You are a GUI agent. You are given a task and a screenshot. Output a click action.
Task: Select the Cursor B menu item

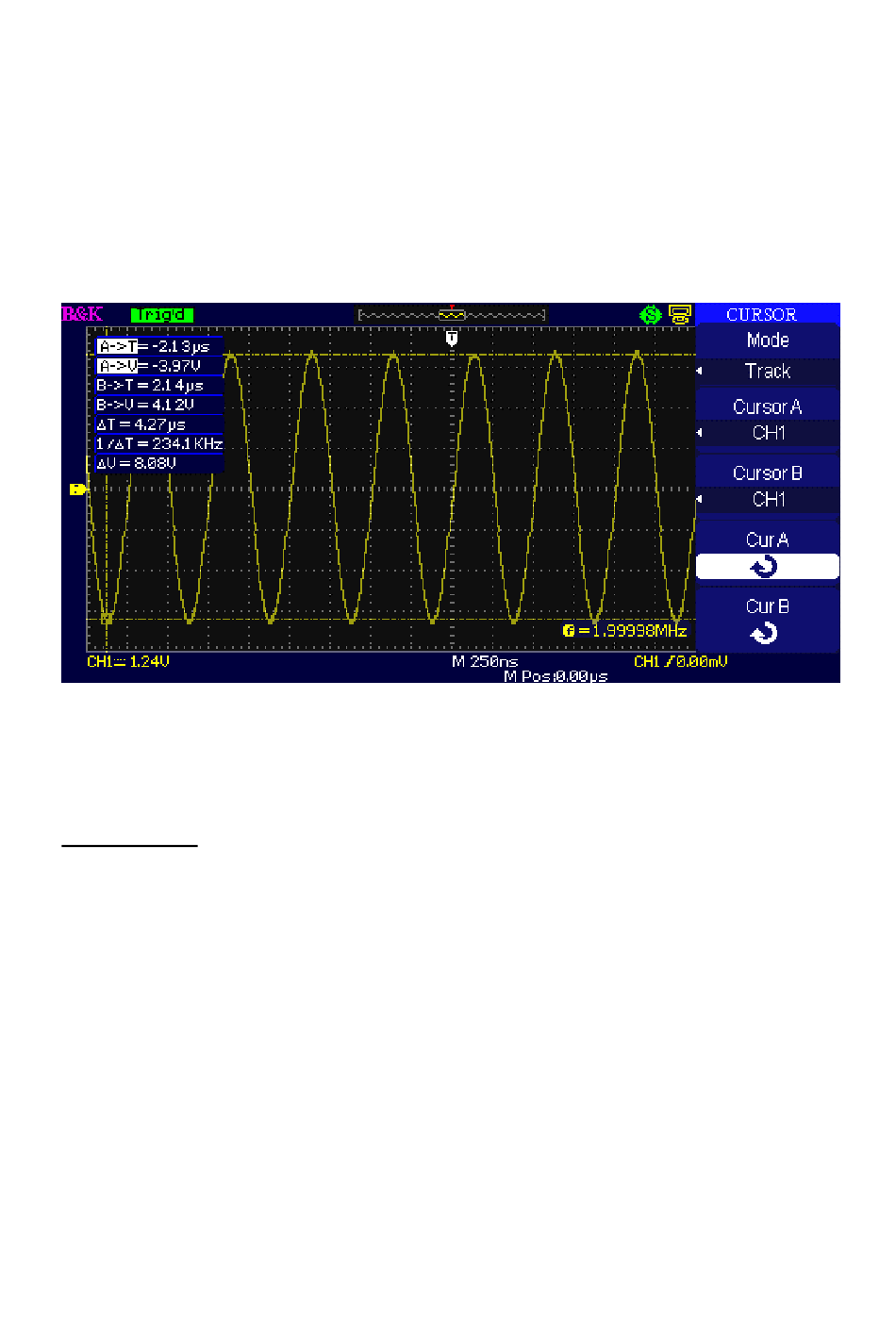click(x=768, y=473)
